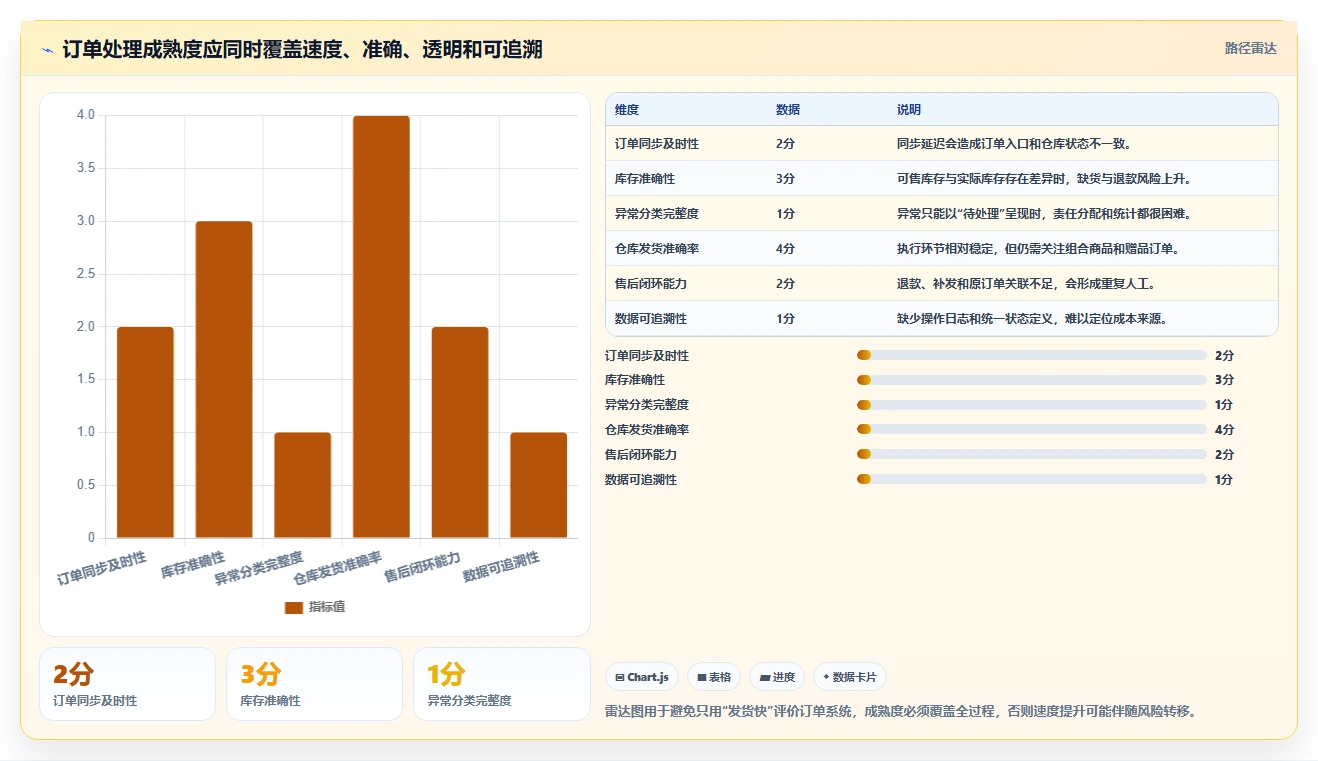Click the 售后闭环能力 progress bar
Screen dimensions: 1318x761
pyautogui.click(x=1032, y=454)
